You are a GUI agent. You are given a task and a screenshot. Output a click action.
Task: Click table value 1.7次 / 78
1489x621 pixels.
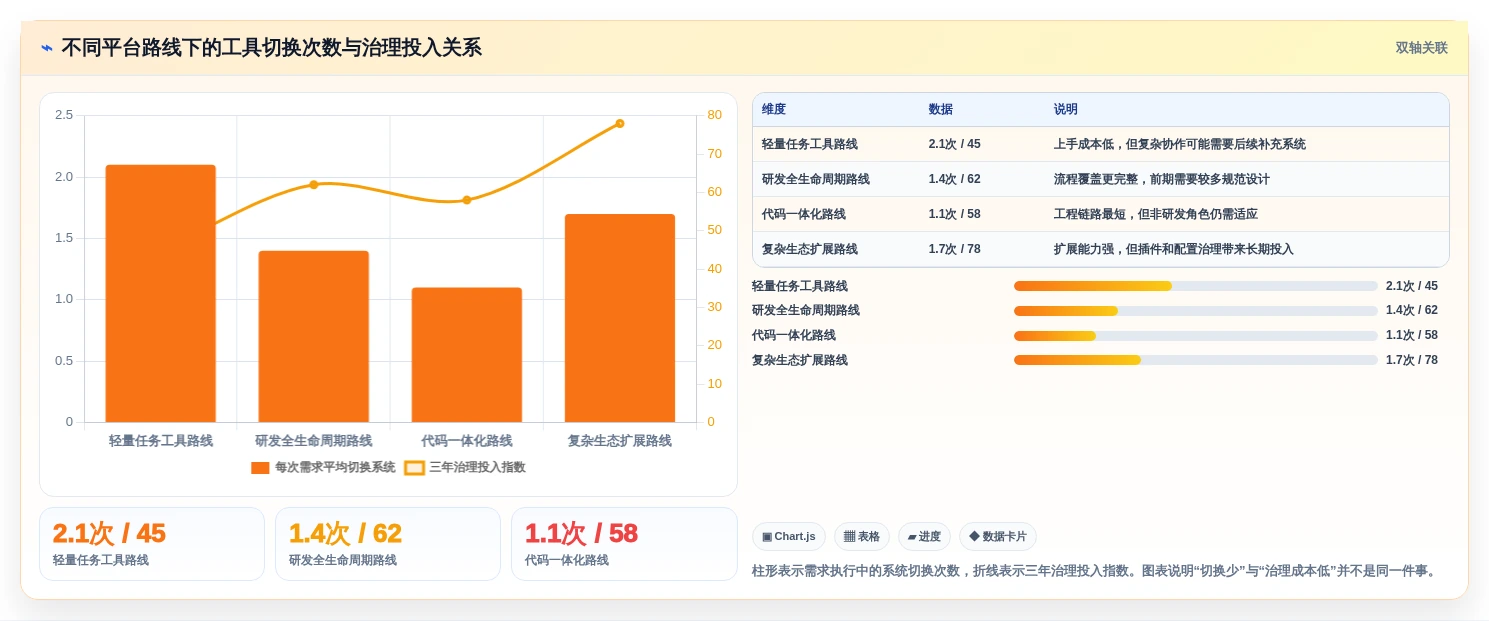954,249
